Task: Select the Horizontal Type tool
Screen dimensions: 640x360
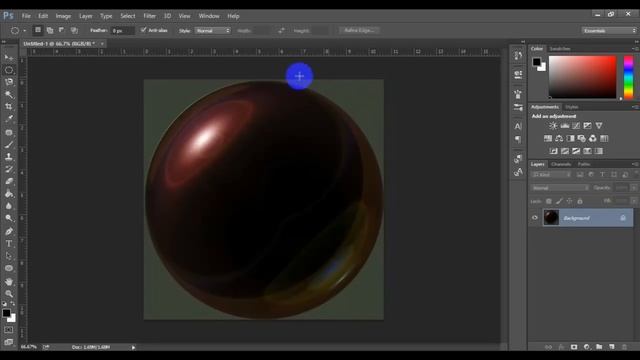Action: (9, 244)
